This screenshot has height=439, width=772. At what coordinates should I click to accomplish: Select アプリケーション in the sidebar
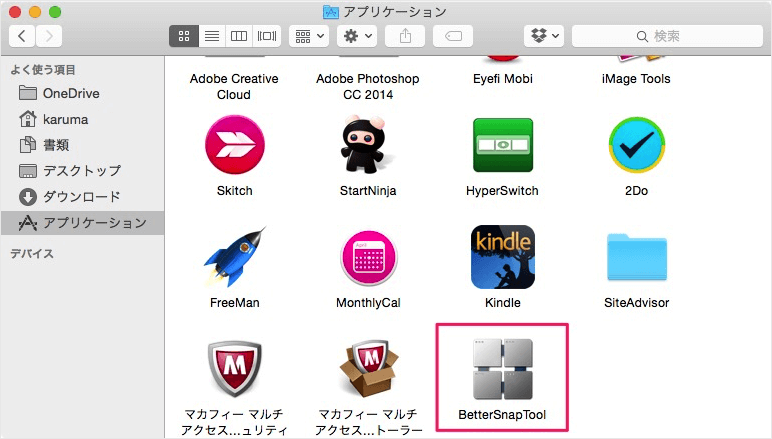pyautogui.click(x=83, y=223)
